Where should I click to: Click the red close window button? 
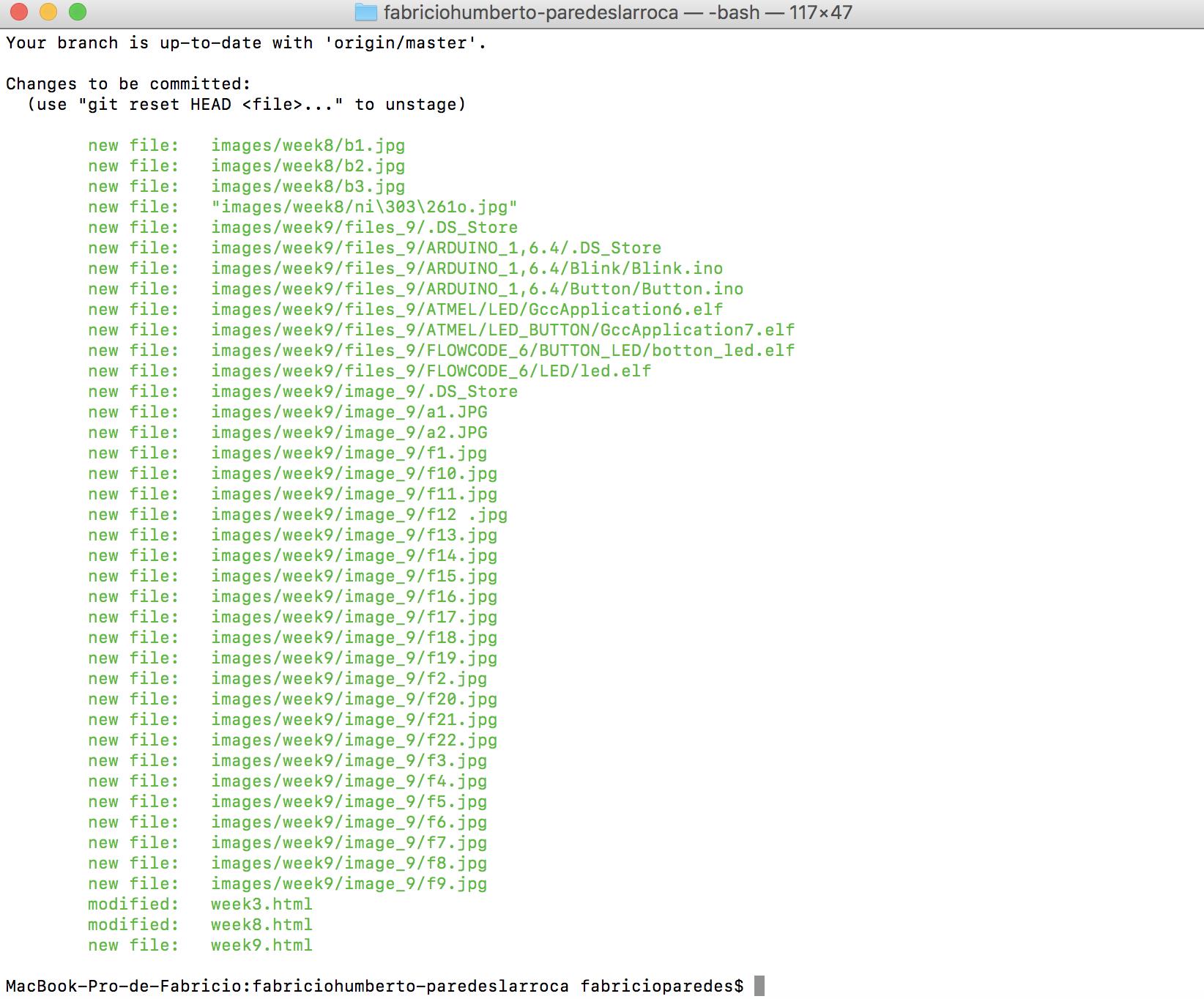click(x=19, y=12)
